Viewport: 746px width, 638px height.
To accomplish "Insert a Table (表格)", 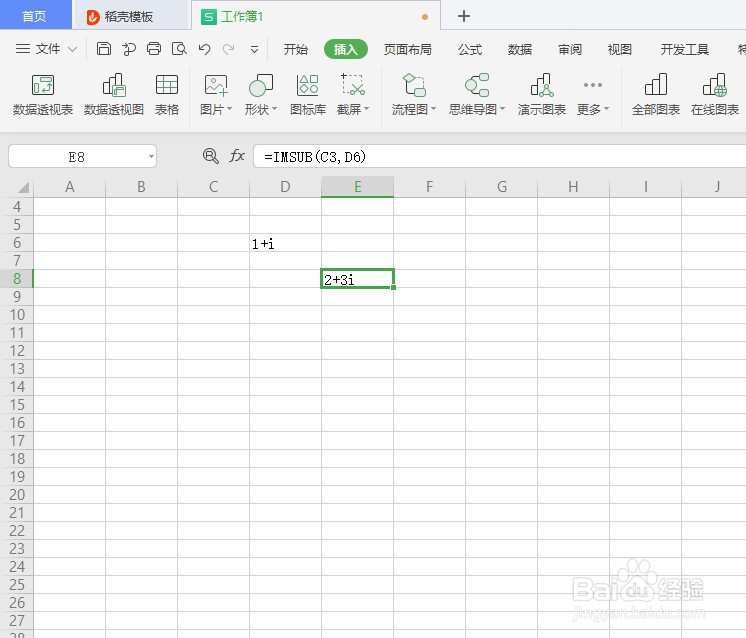I will pos(167,95).
